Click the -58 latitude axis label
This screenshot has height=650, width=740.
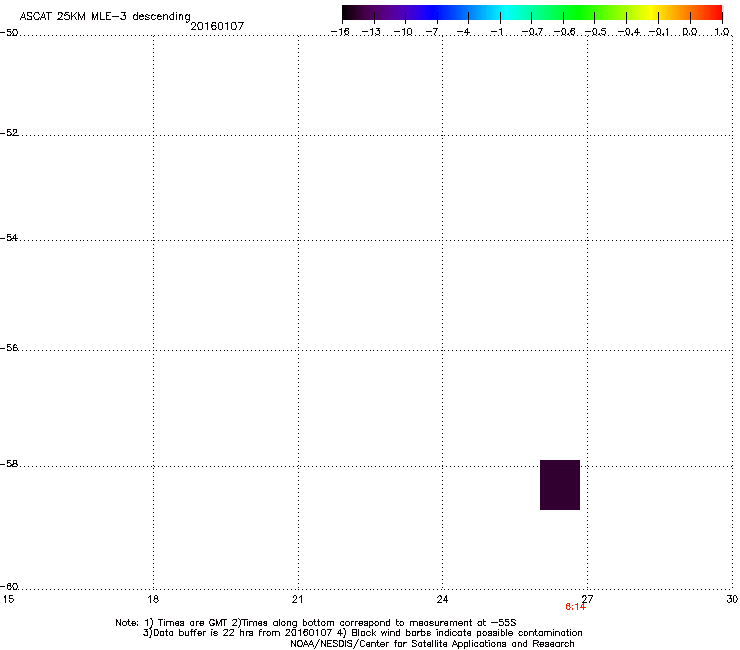coord(9,464)
